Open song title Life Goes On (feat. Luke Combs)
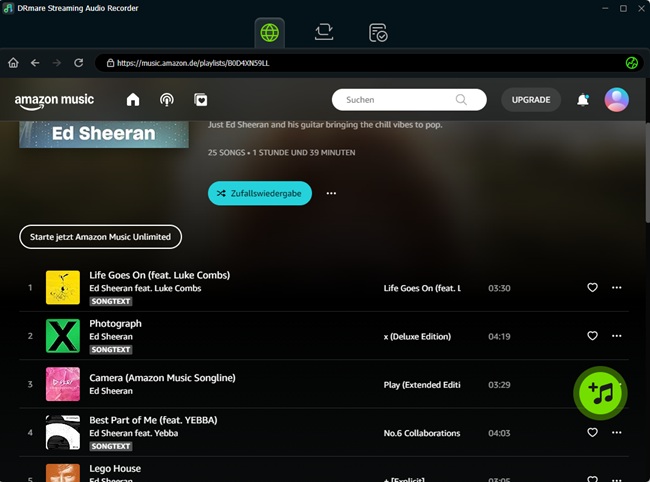This screenshot has height=482, width=650. pos(160,275)
